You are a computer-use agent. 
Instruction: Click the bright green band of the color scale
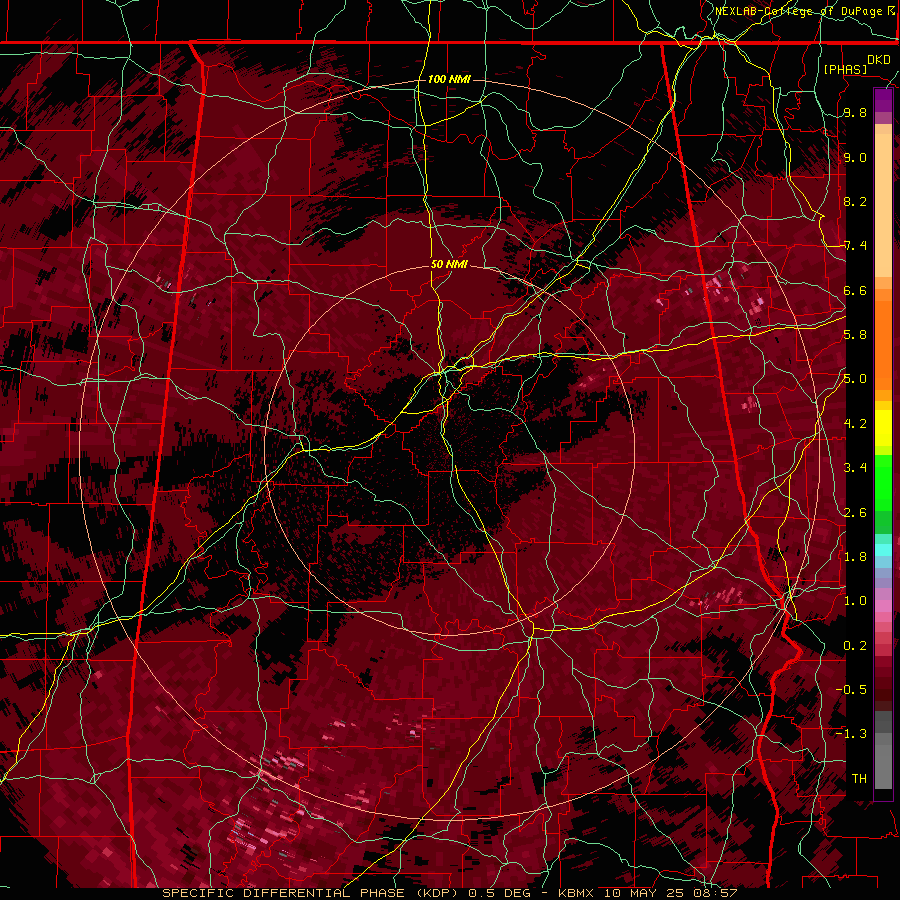(x=883, y=482)
